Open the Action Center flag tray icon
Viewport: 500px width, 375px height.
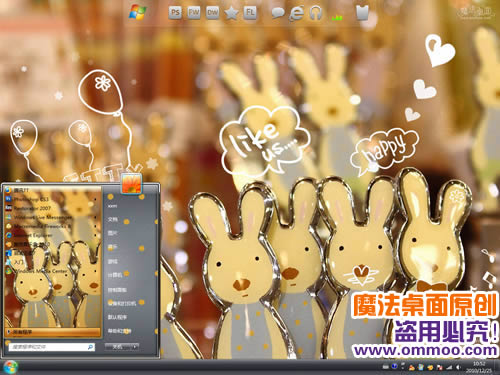440,367
